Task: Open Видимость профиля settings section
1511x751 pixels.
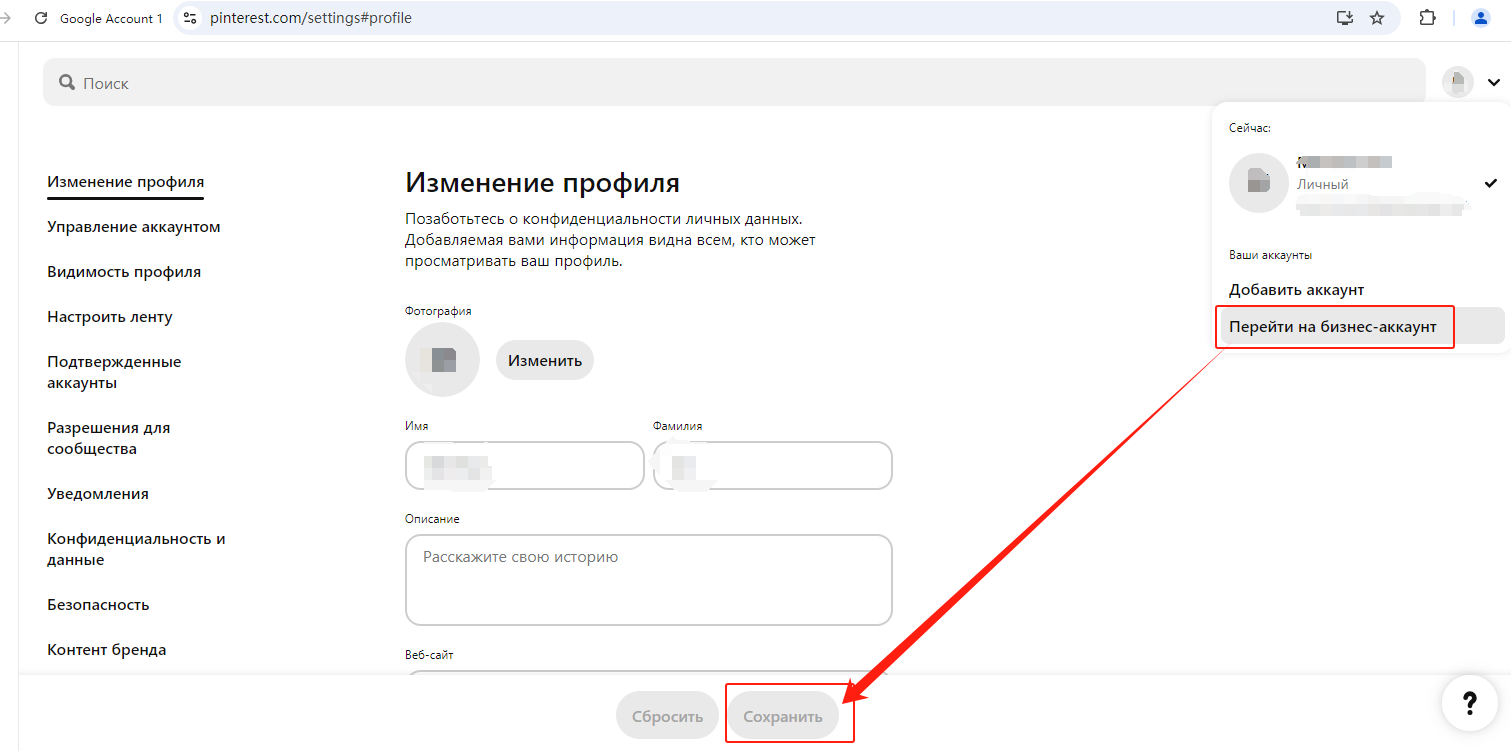Action: (x=124, y=272)
